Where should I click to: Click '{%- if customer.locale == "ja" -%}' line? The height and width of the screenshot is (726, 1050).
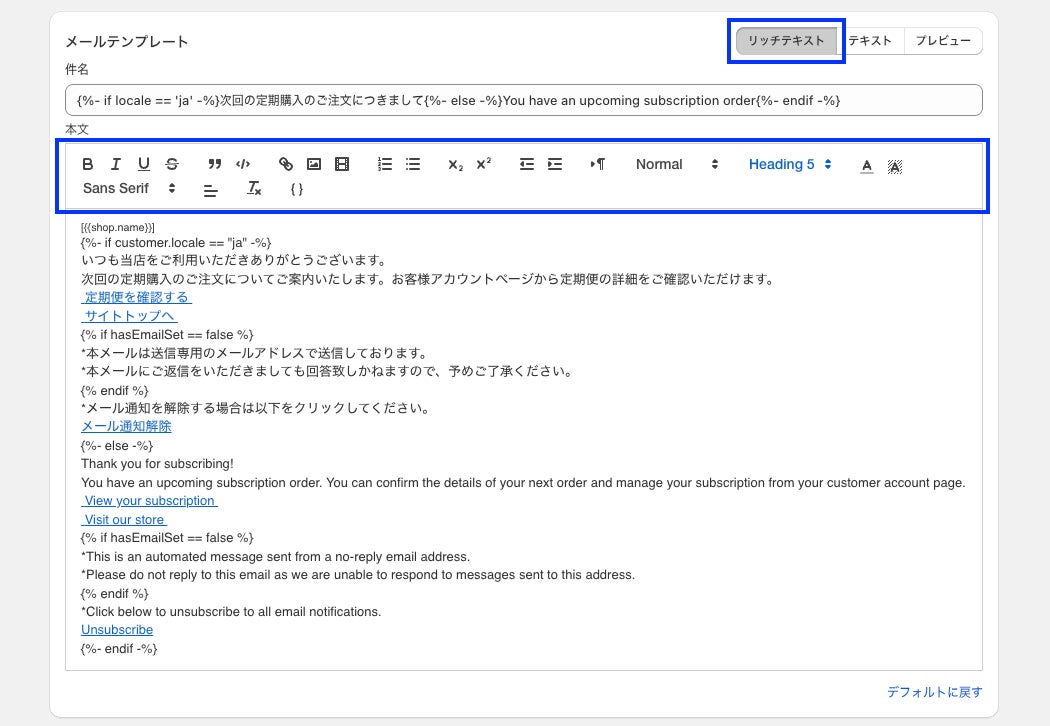click(x=176, y=242)
